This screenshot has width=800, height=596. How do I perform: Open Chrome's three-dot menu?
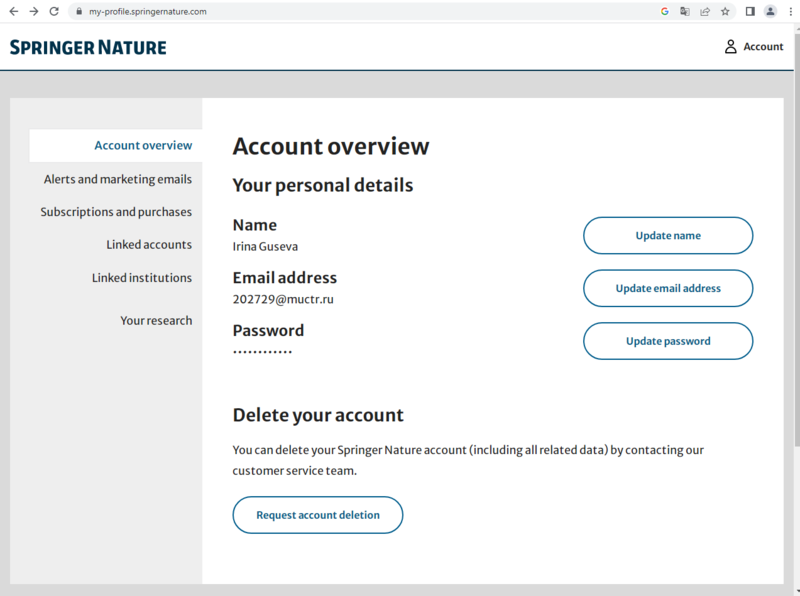790,12
